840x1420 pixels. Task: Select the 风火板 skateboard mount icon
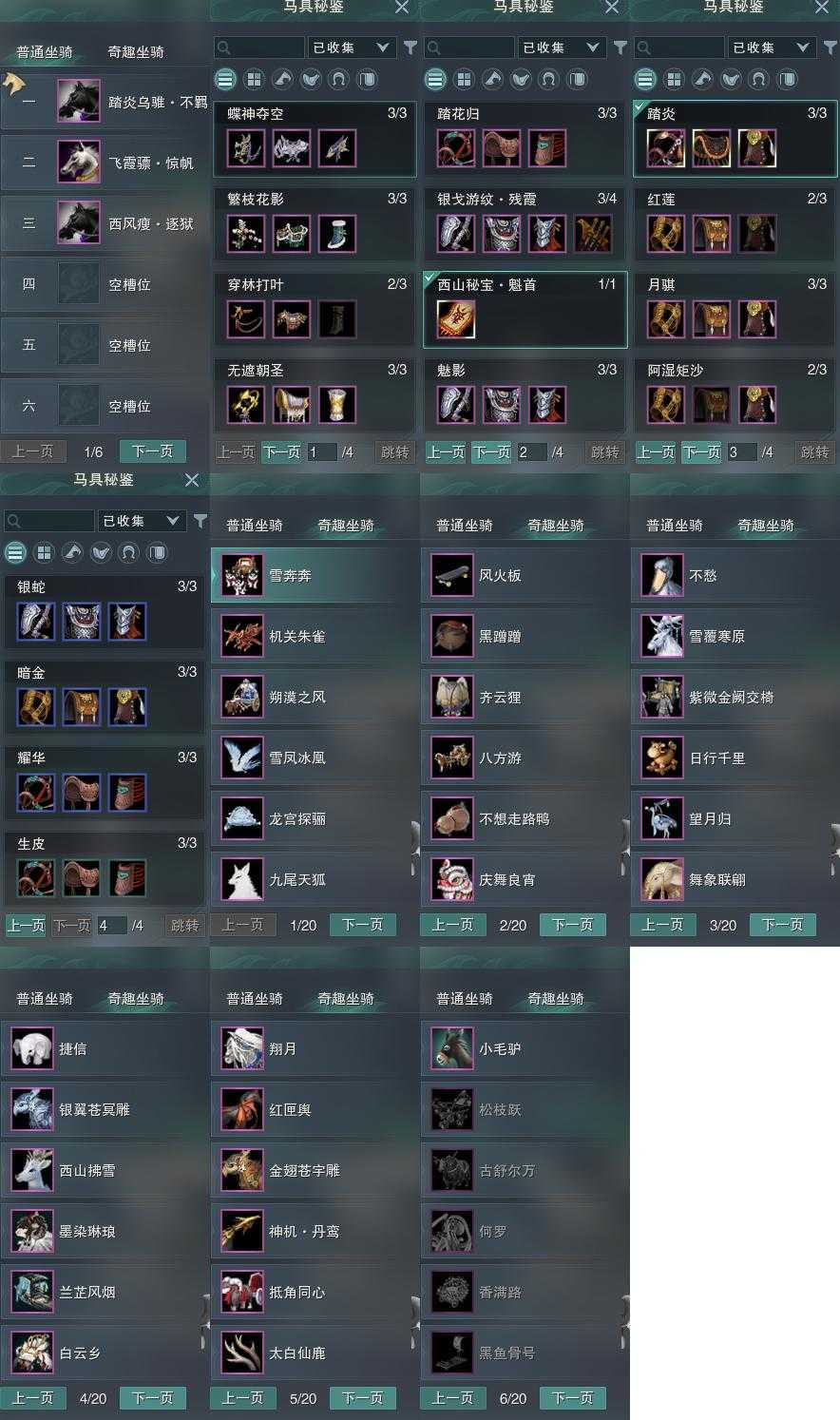pos(451,575)
